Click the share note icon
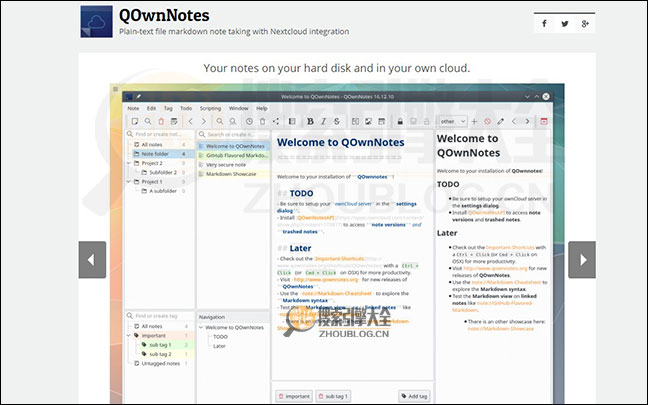648x405 pixels. [x=276, y=121]
